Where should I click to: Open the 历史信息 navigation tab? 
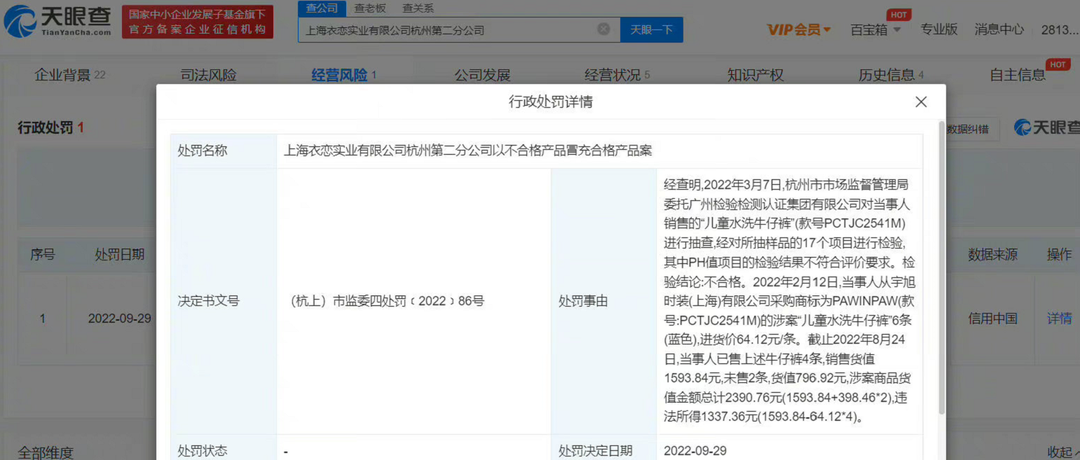coord(891,75)
